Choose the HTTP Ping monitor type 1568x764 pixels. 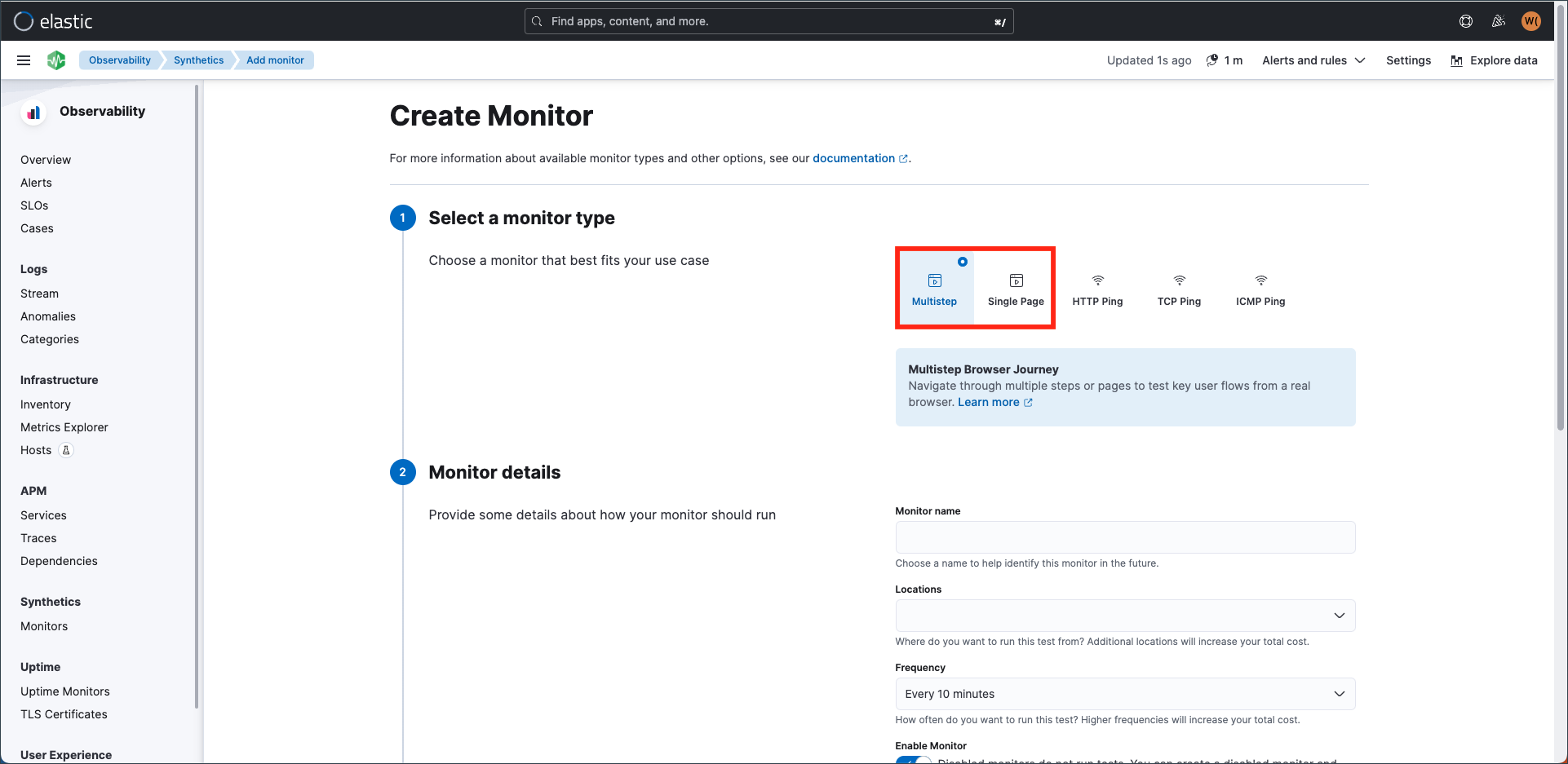[1097, 289]
